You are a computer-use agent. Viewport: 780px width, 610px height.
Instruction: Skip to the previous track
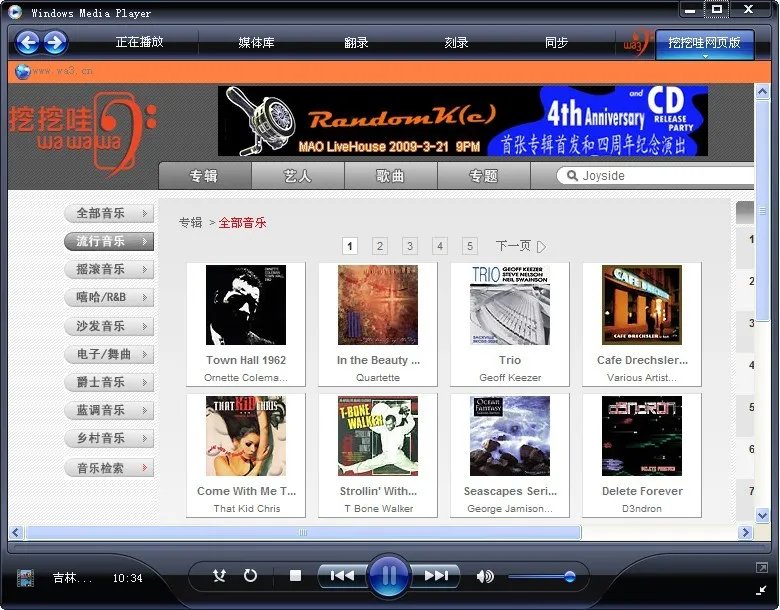coord(342,576)
